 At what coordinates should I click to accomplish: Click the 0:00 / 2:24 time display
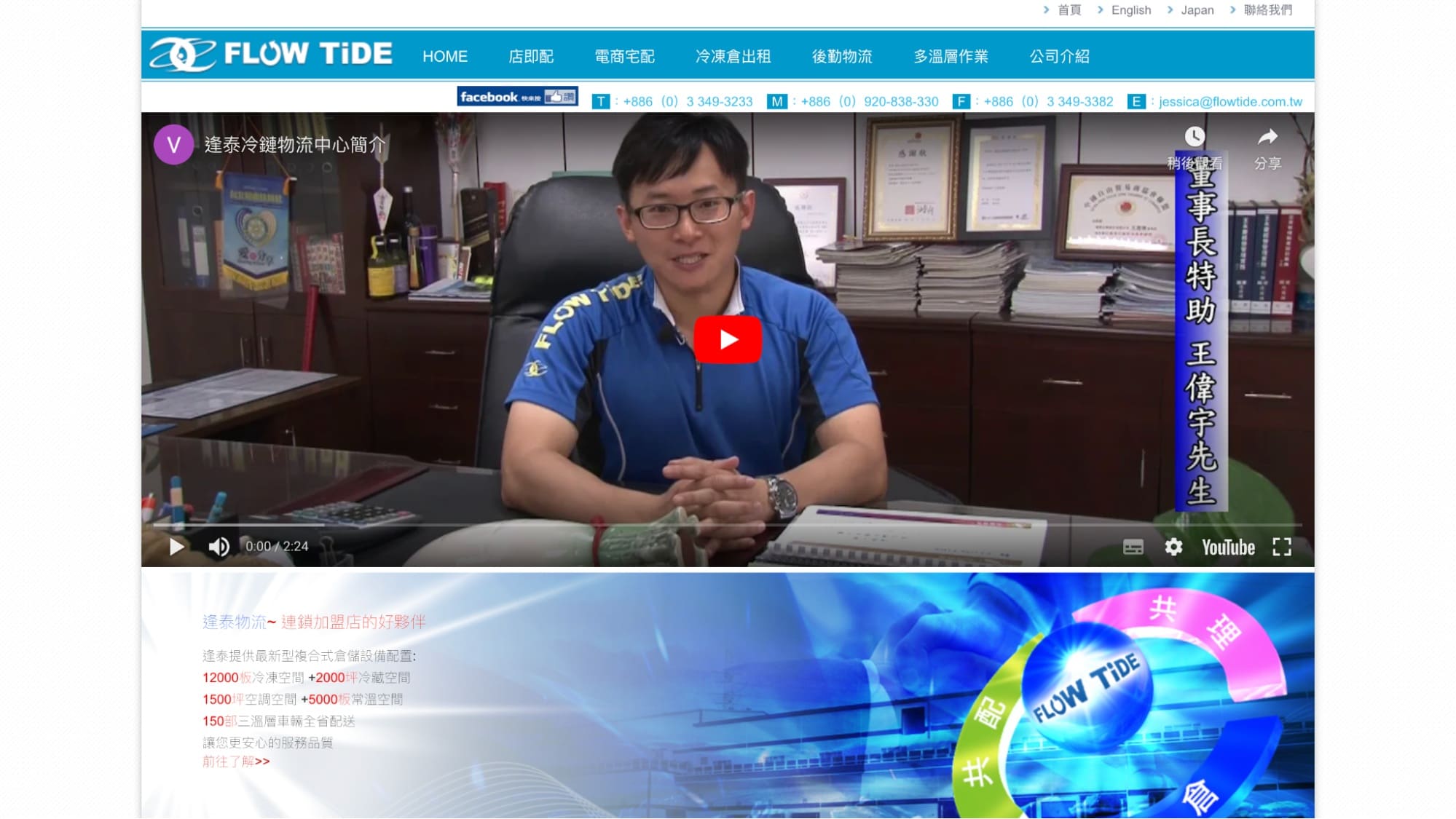(x=277, y=546)
